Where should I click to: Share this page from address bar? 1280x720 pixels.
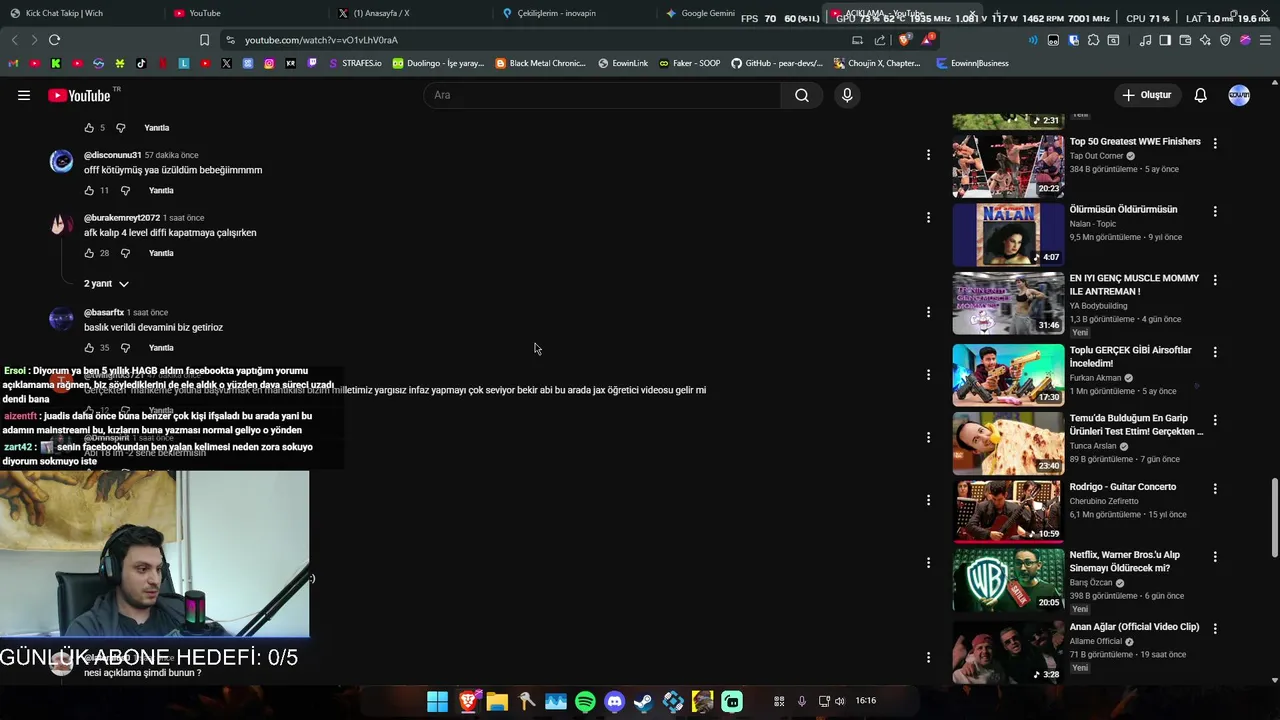coord(880,40)
